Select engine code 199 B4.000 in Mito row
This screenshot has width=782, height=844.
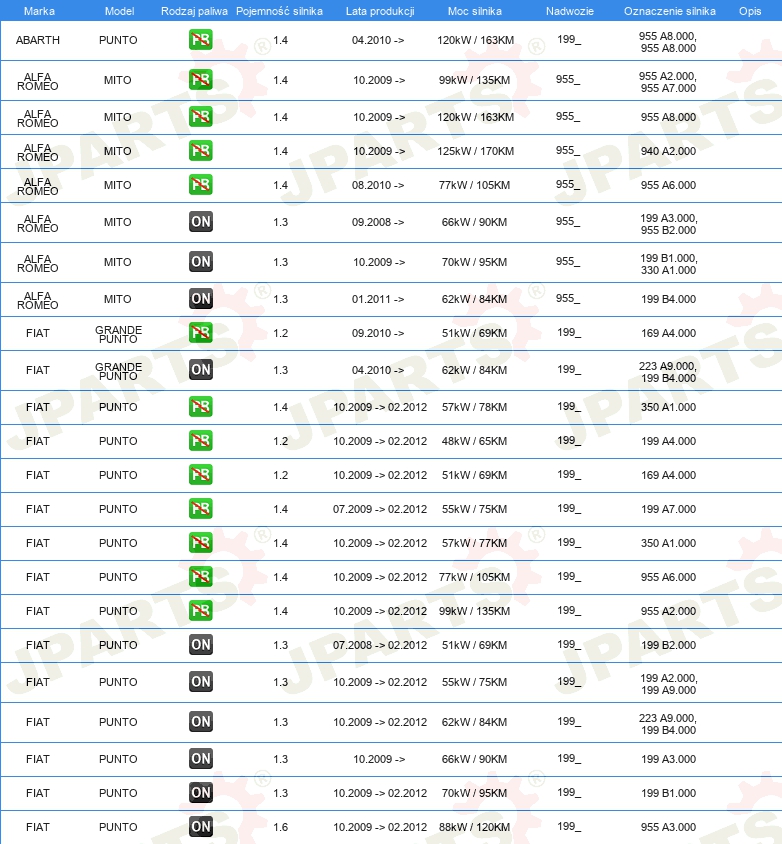pyautogui.click(x=668, y=299)
